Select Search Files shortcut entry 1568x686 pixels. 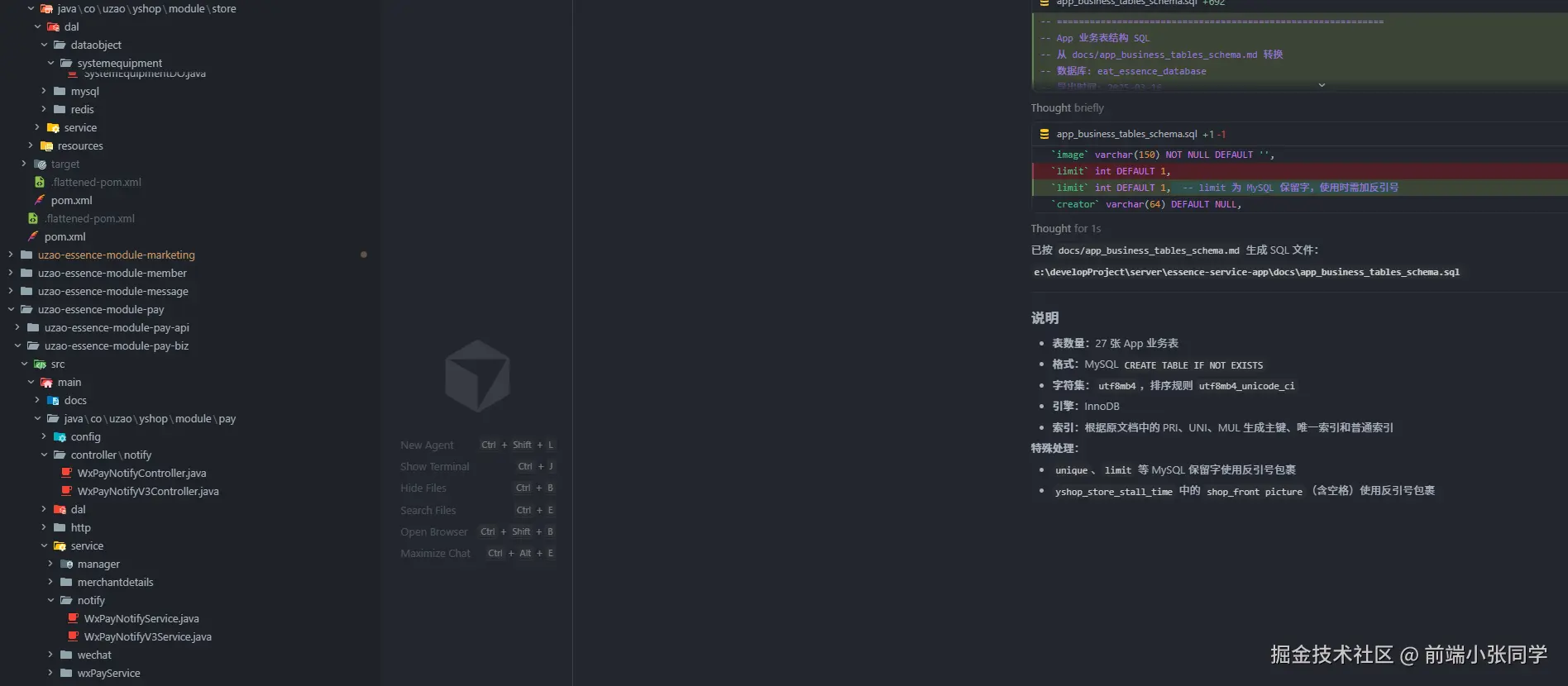click(477, 510)
